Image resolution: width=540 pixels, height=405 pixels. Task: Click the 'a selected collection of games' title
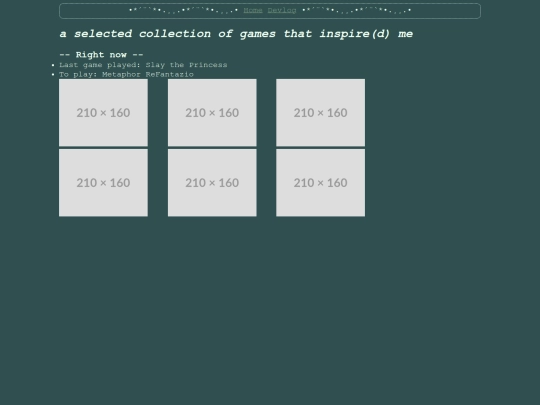pyautogui.click(x=236, y=34)
